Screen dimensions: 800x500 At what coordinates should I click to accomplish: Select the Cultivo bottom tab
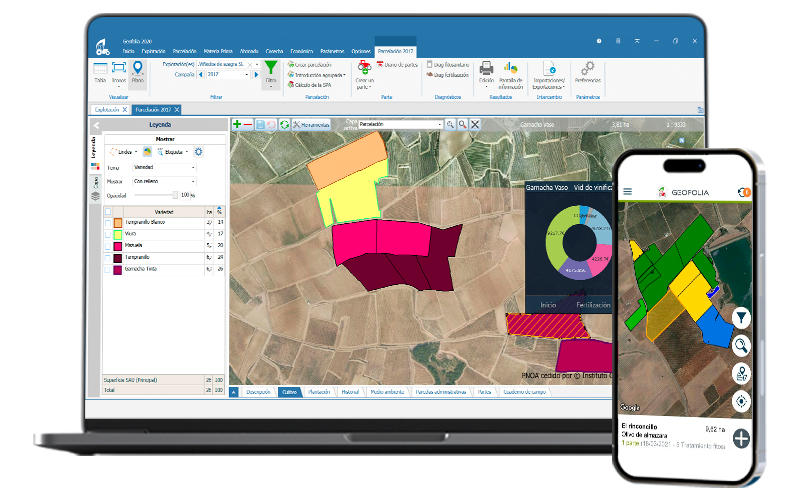(289, 392)
